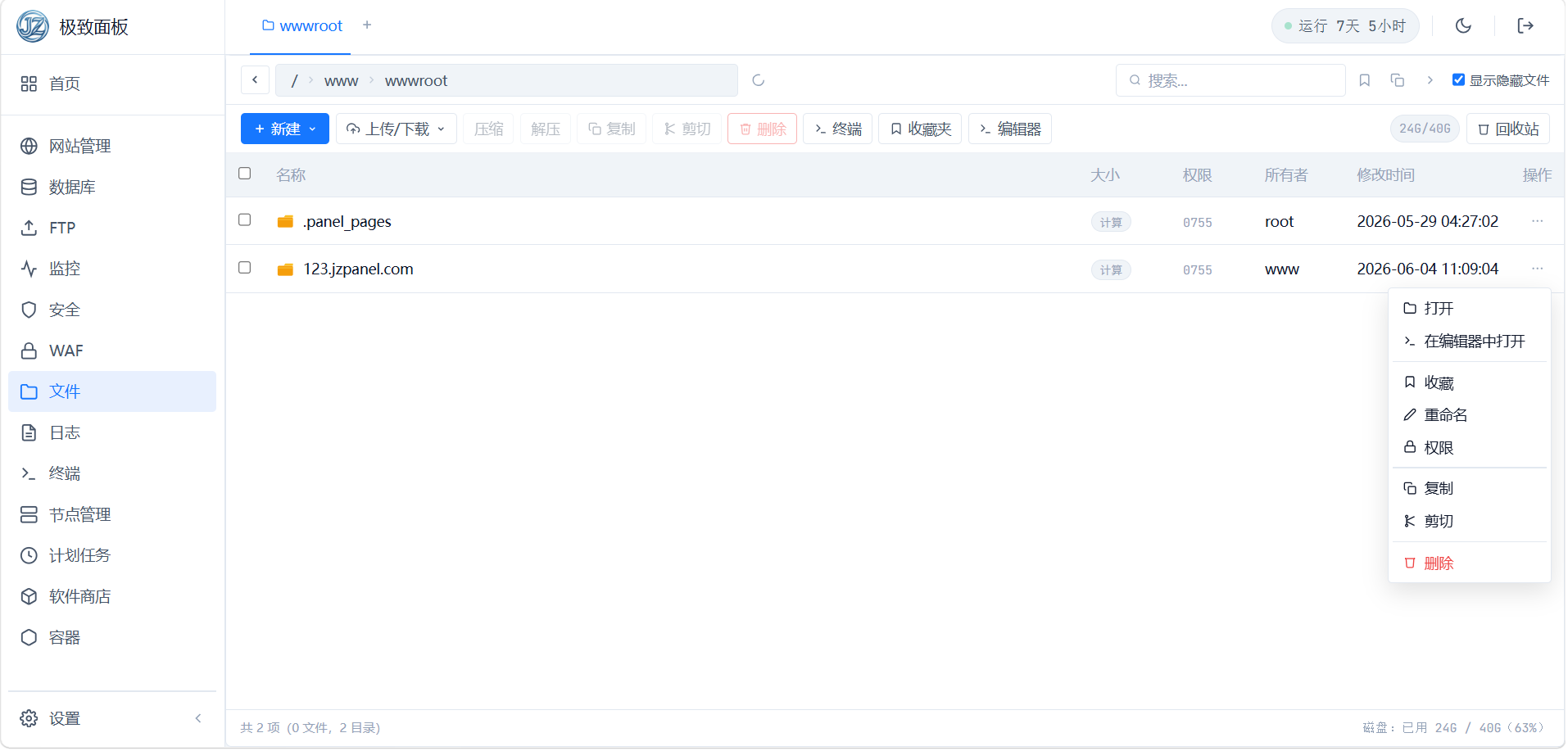Click www in the breadcrumb path
The width and height of the screenshot is (1568, 751).
click(x=341, y=80)
